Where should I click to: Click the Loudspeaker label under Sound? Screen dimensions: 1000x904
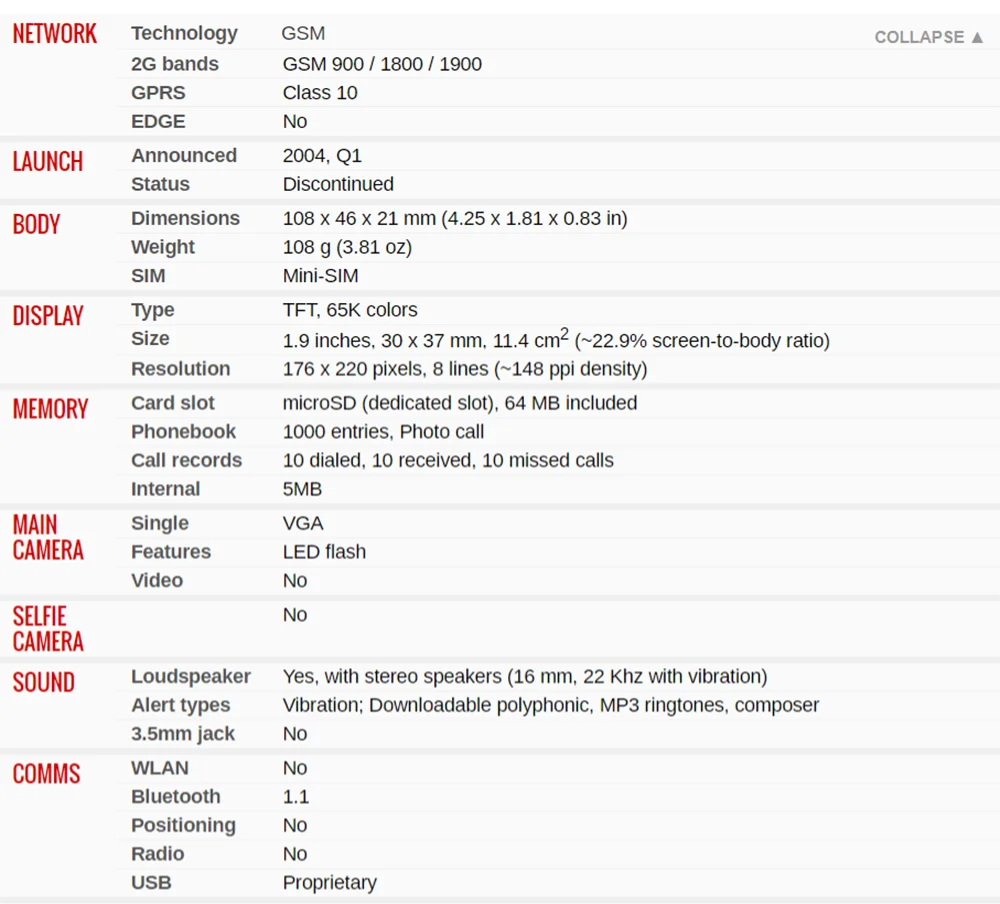click(191, 676)
